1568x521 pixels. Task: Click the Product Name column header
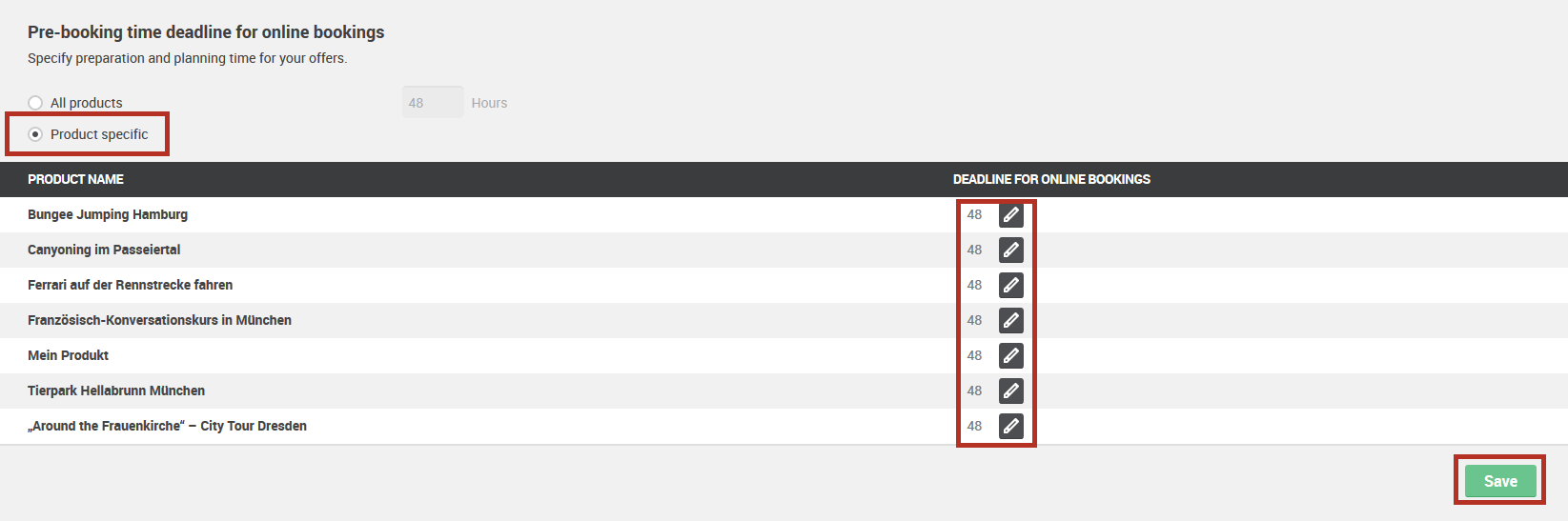point(75,179)
